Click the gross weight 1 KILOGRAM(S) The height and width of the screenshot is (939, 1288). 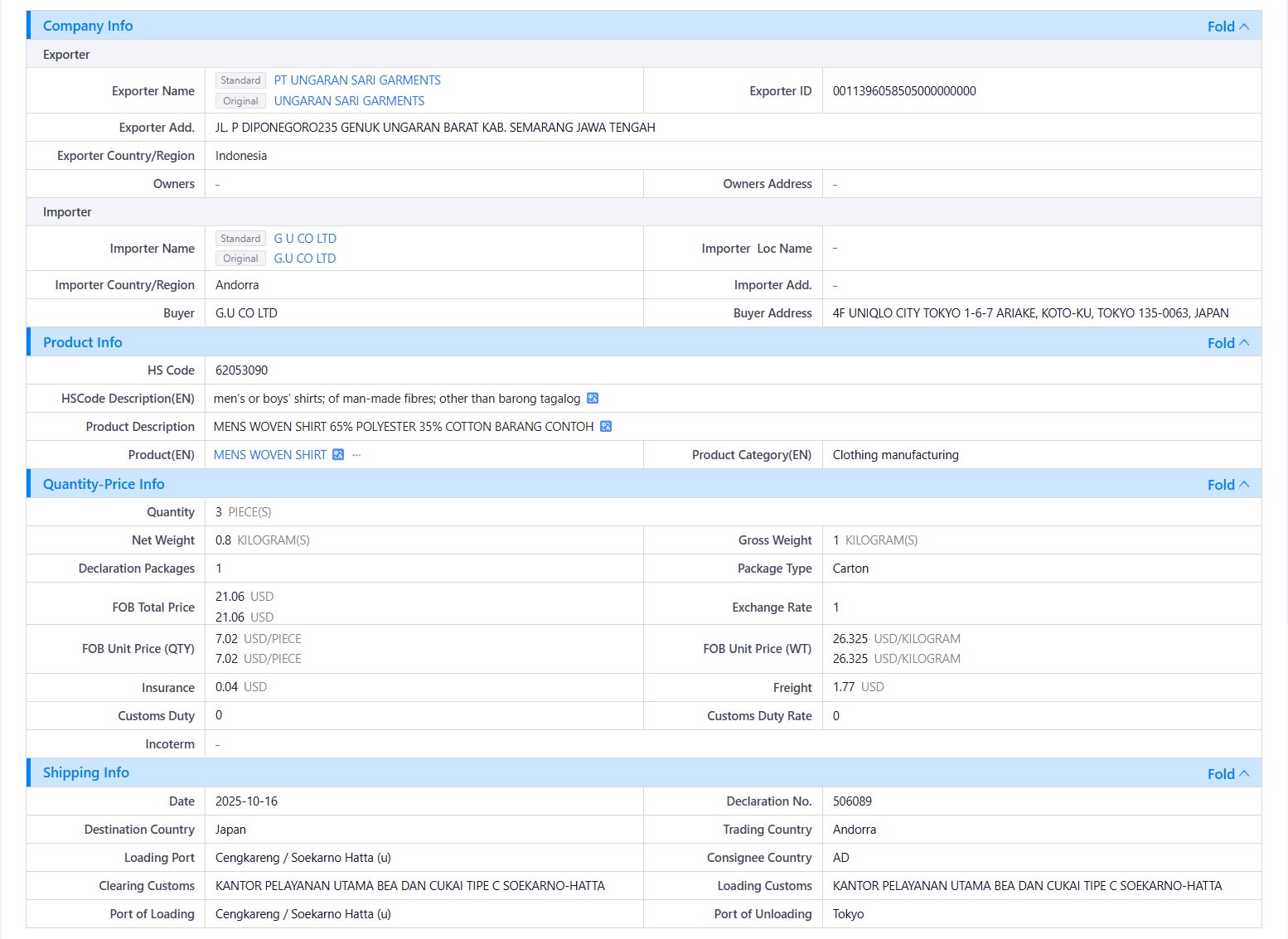[x=875, y=540]
